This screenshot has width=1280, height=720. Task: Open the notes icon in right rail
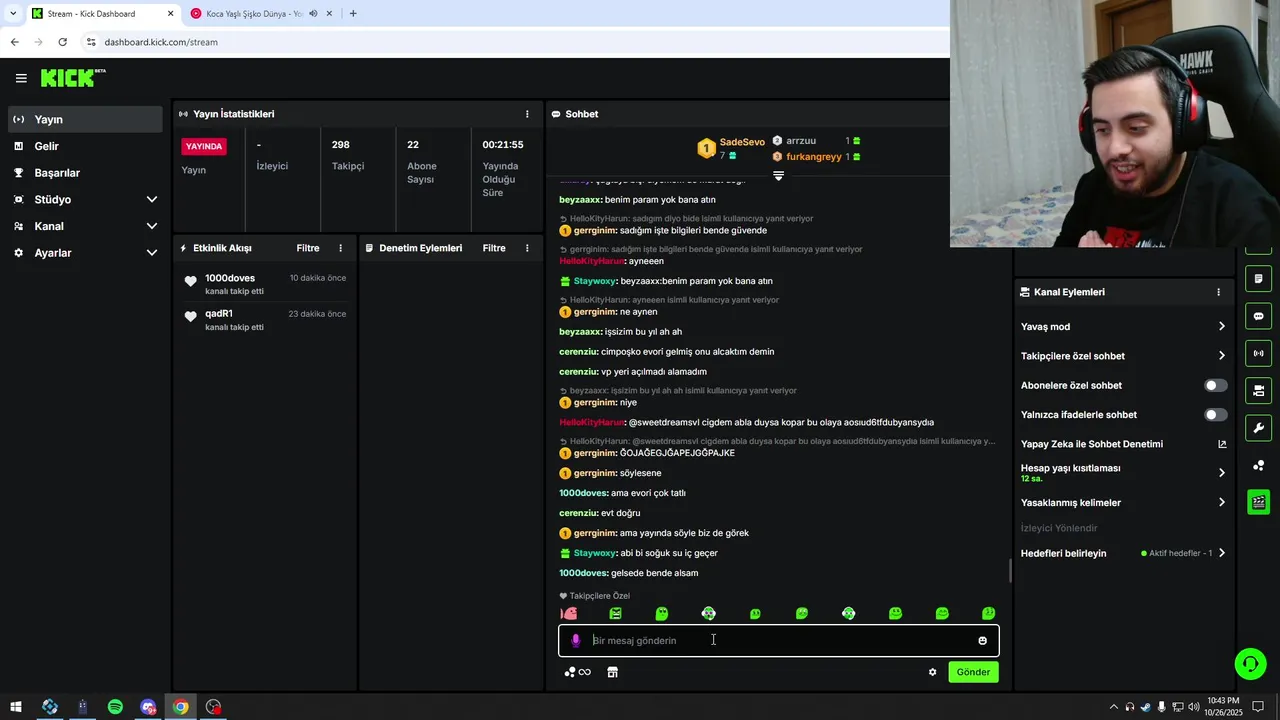1258,278
